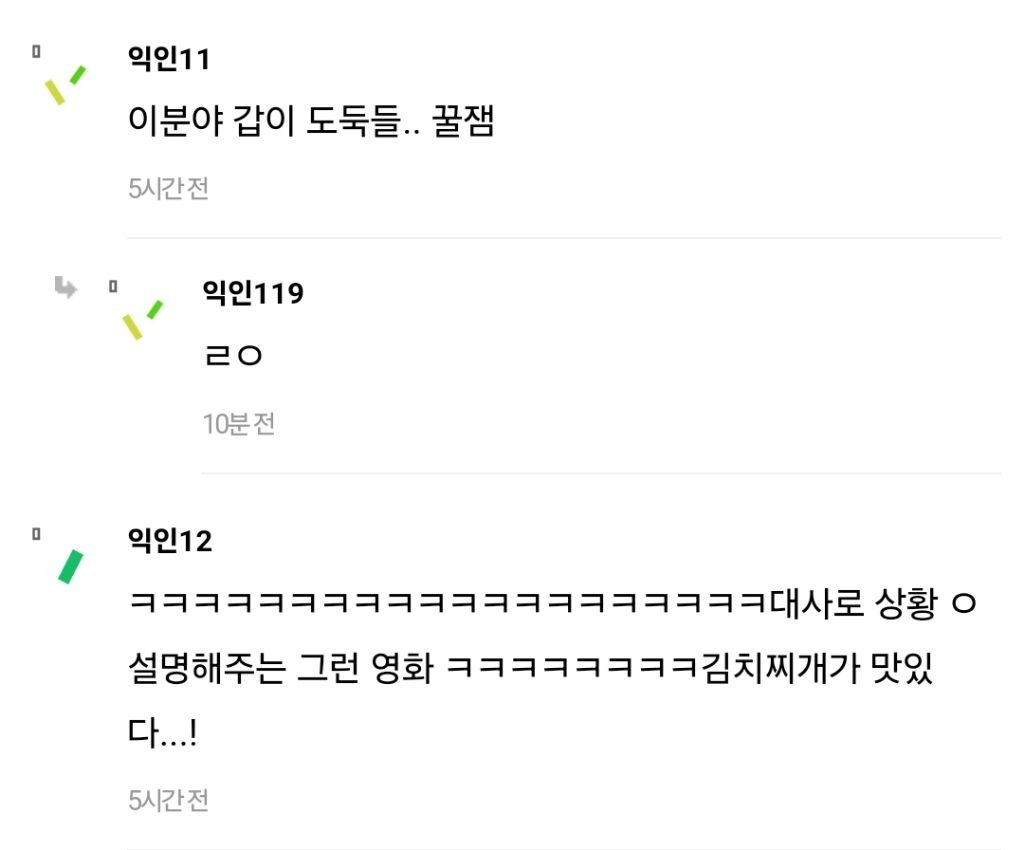Viewport: 1024px width, 850px height.
Task: Click the reply arrow icon before 익인119
Action: pyautogui.click(x=65, y=287)
